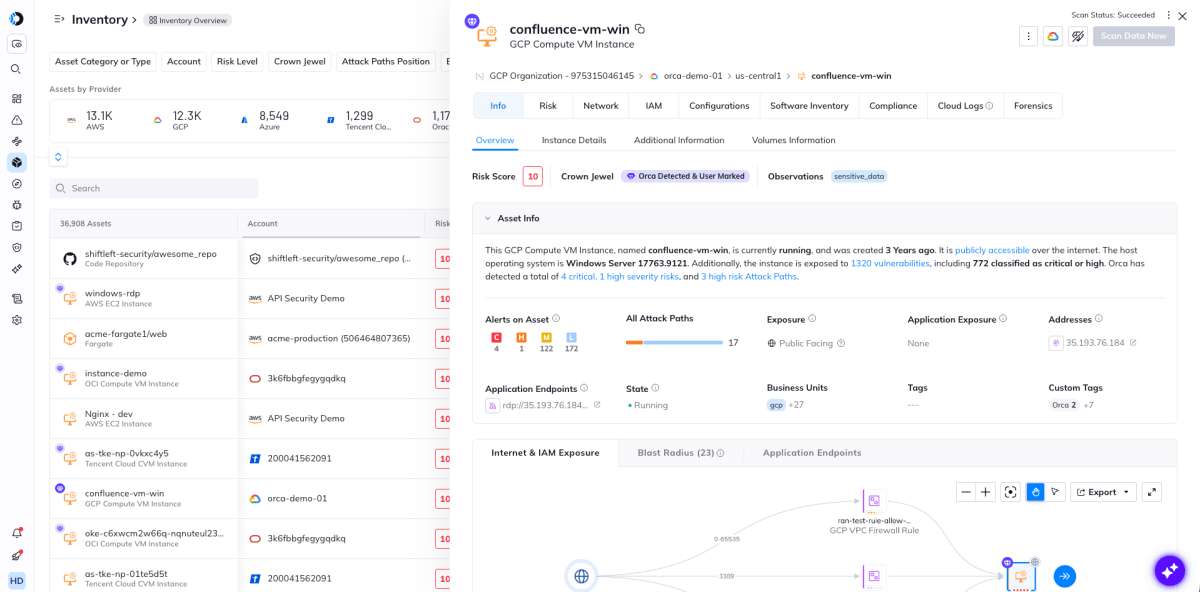1200x592 pixels.
Task: Click the Inventory Overview chip
Action: pos(187,20)
